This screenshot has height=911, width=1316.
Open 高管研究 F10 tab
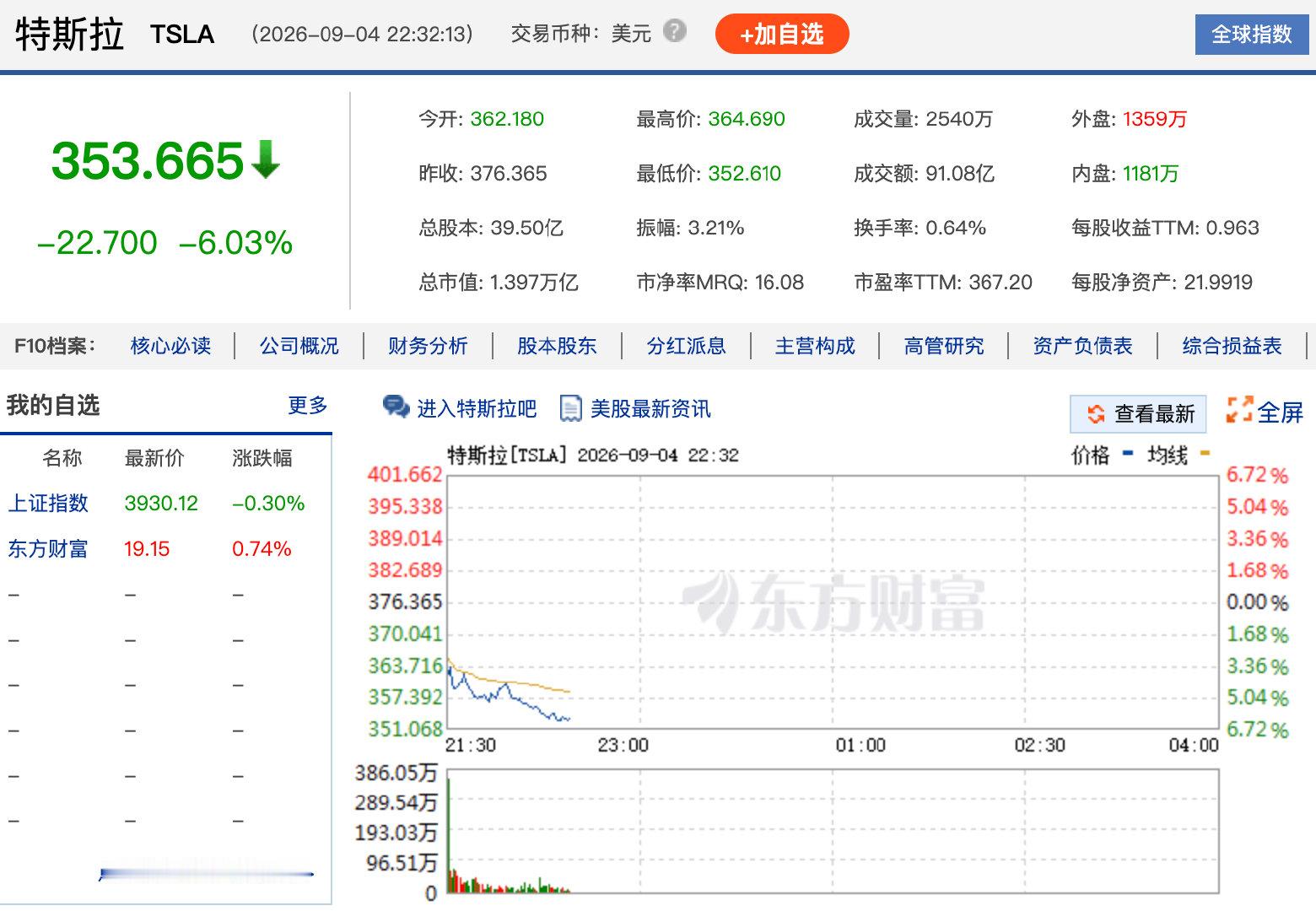point(944,346)
